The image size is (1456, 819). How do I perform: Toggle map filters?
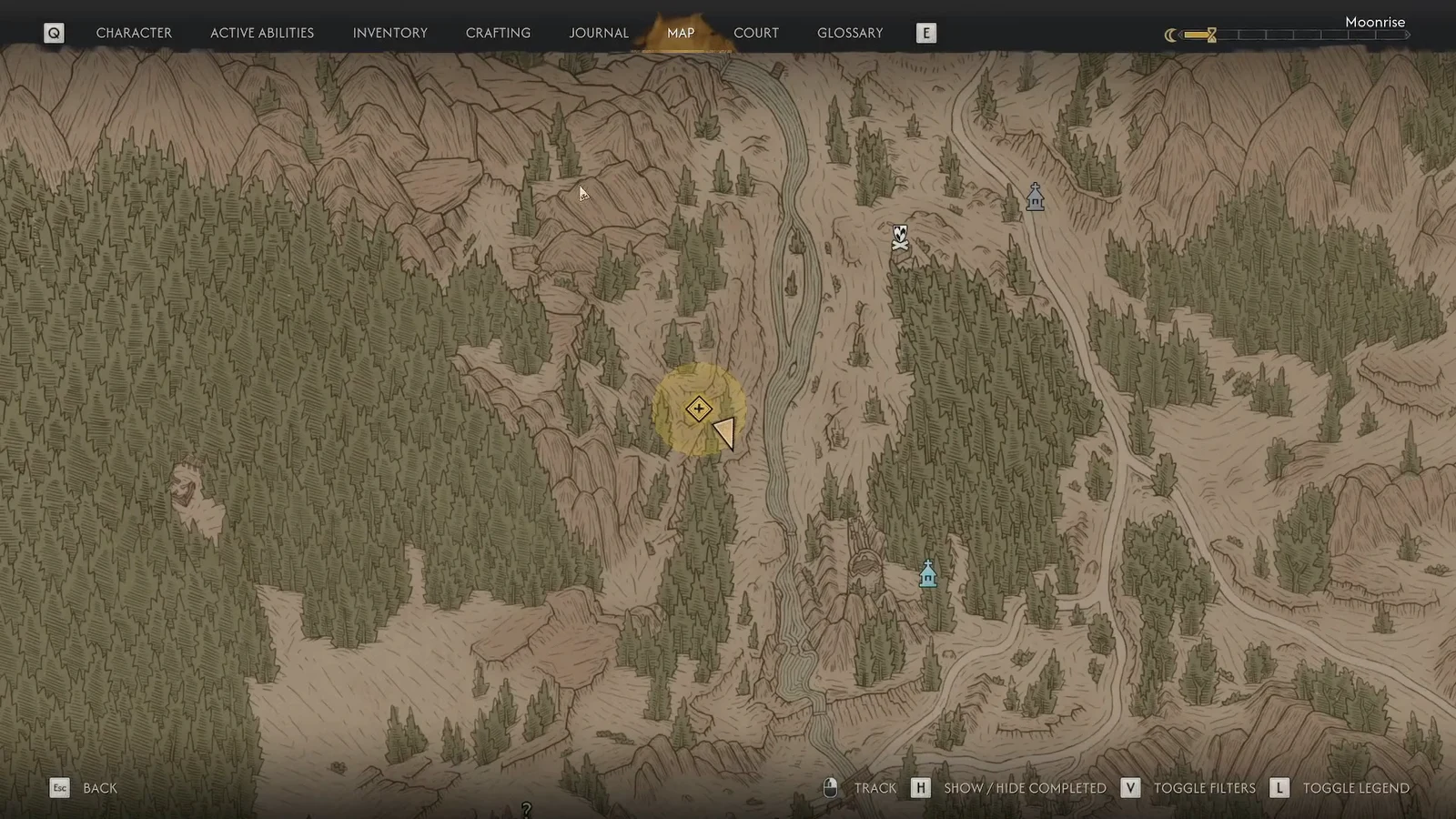click(1205, 788)
